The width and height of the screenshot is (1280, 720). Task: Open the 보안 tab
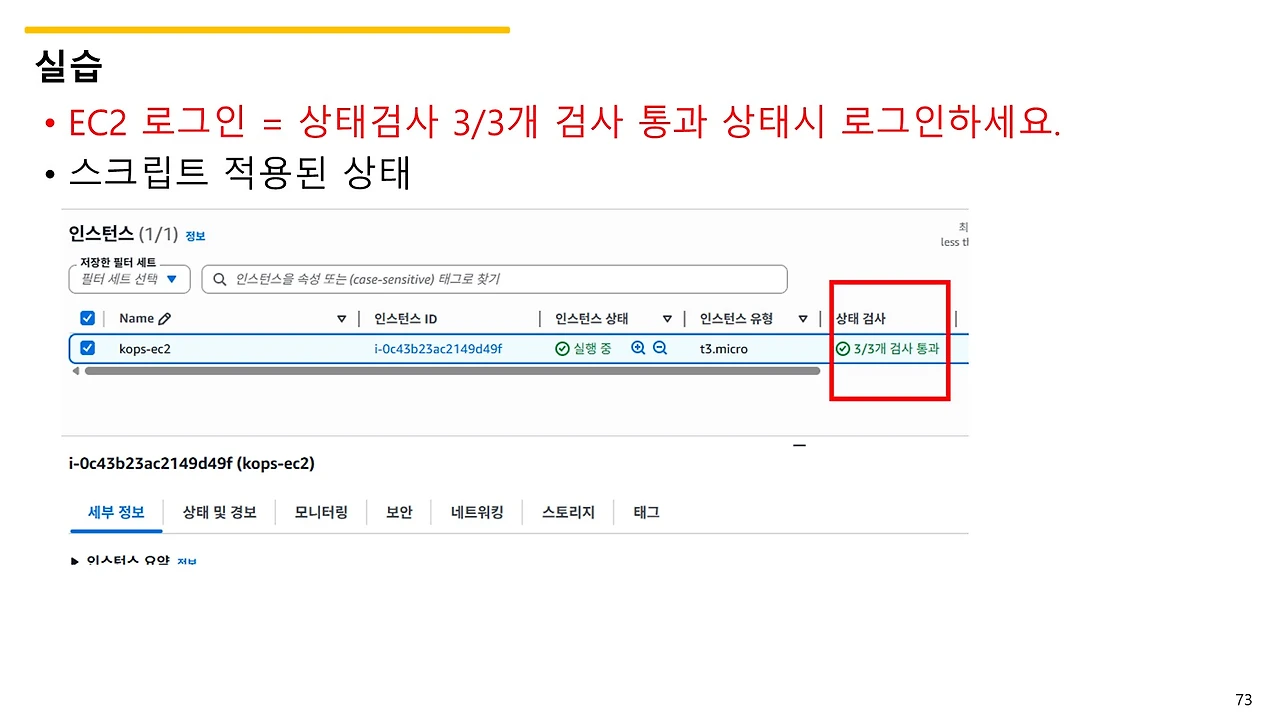399,512
